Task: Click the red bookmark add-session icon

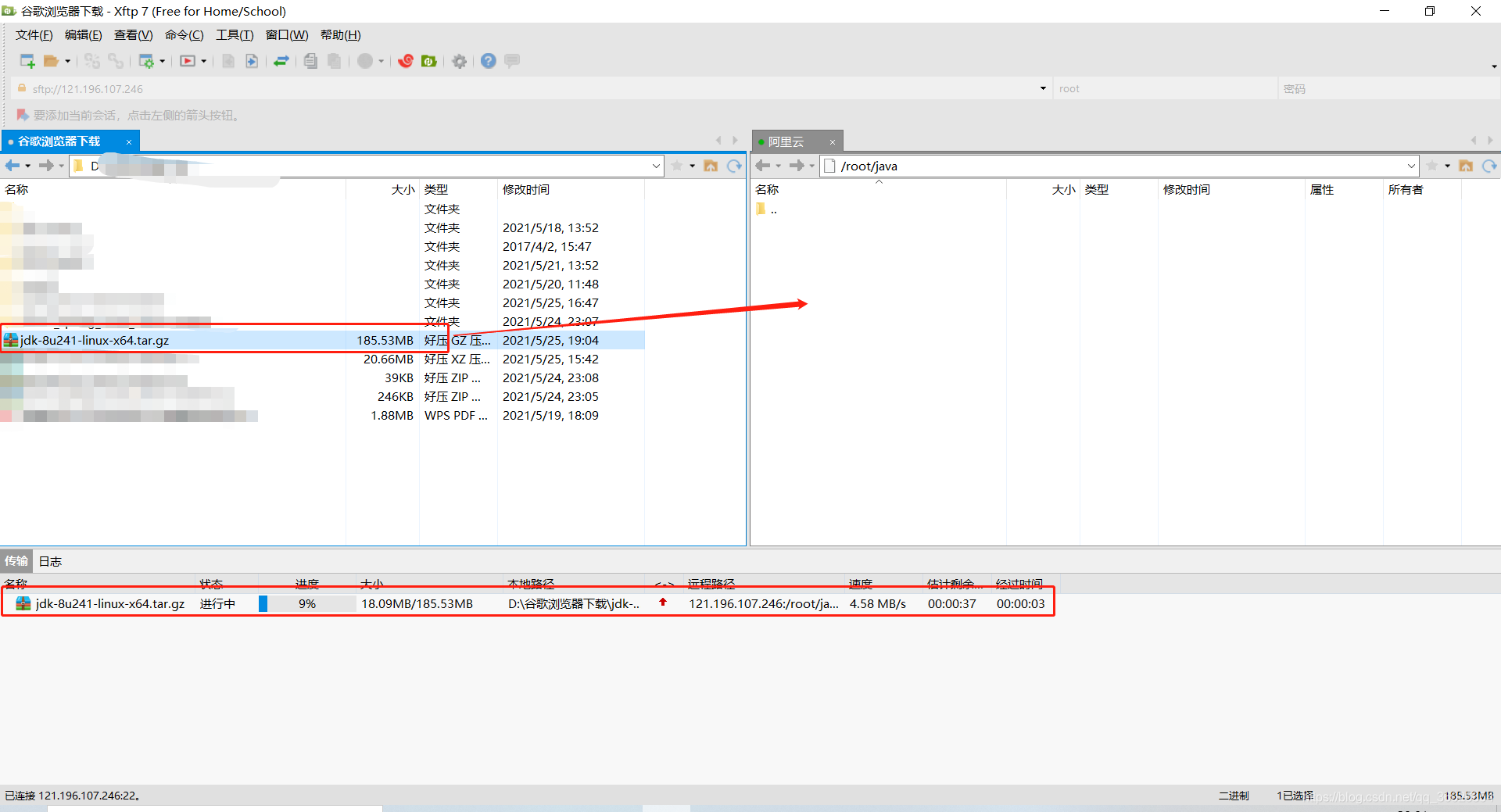Action: (23, 115)
